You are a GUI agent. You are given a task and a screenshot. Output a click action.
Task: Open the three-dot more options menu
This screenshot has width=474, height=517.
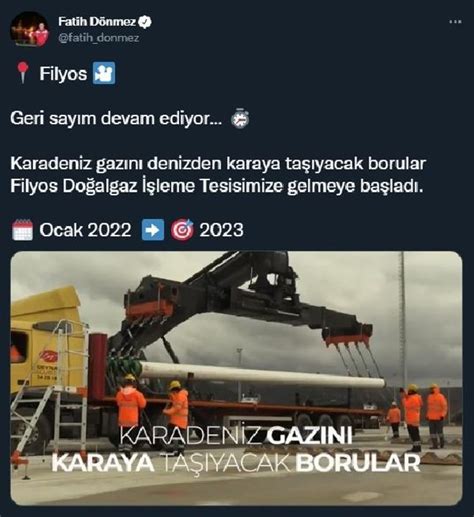(x=455, y=22)
